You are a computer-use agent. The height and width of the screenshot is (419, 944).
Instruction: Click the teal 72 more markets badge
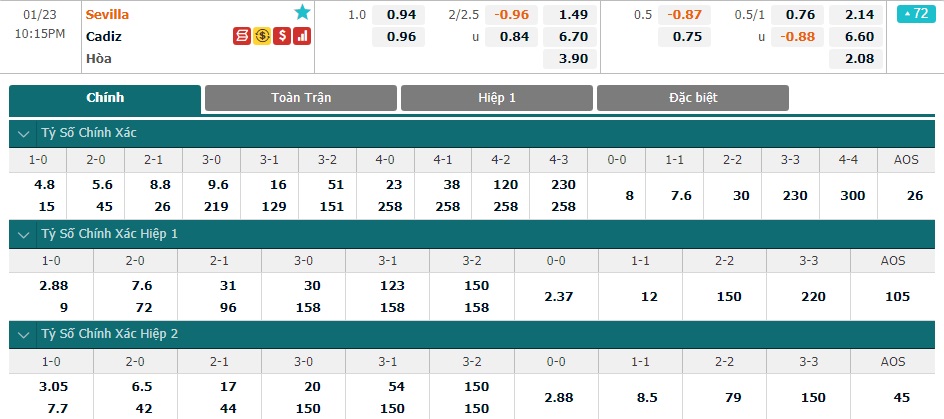(916, 13)
